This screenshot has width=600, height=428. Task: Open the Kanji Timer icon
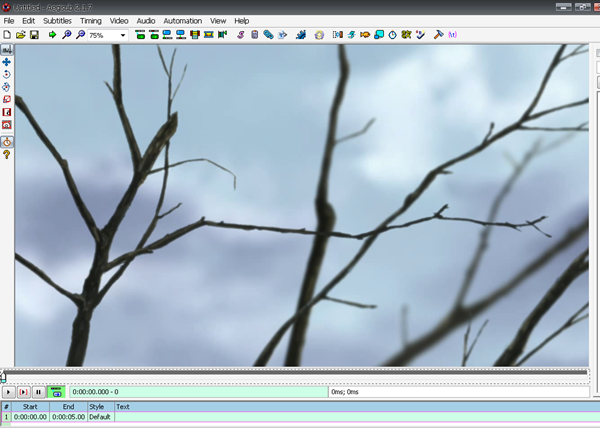click(x=406, y=35)
